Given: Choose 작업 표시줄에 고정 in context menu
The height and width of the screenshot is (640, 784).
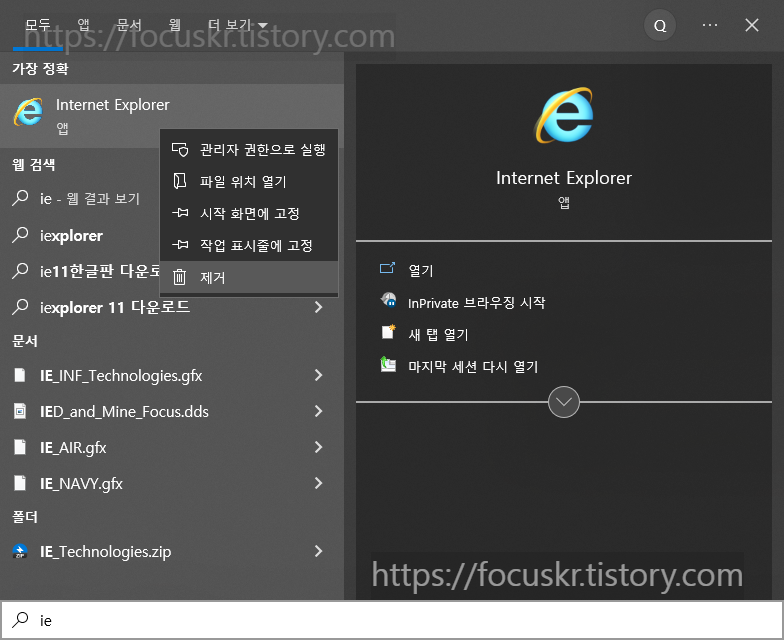Looking at the screenshot, I should tap(249, 245).
